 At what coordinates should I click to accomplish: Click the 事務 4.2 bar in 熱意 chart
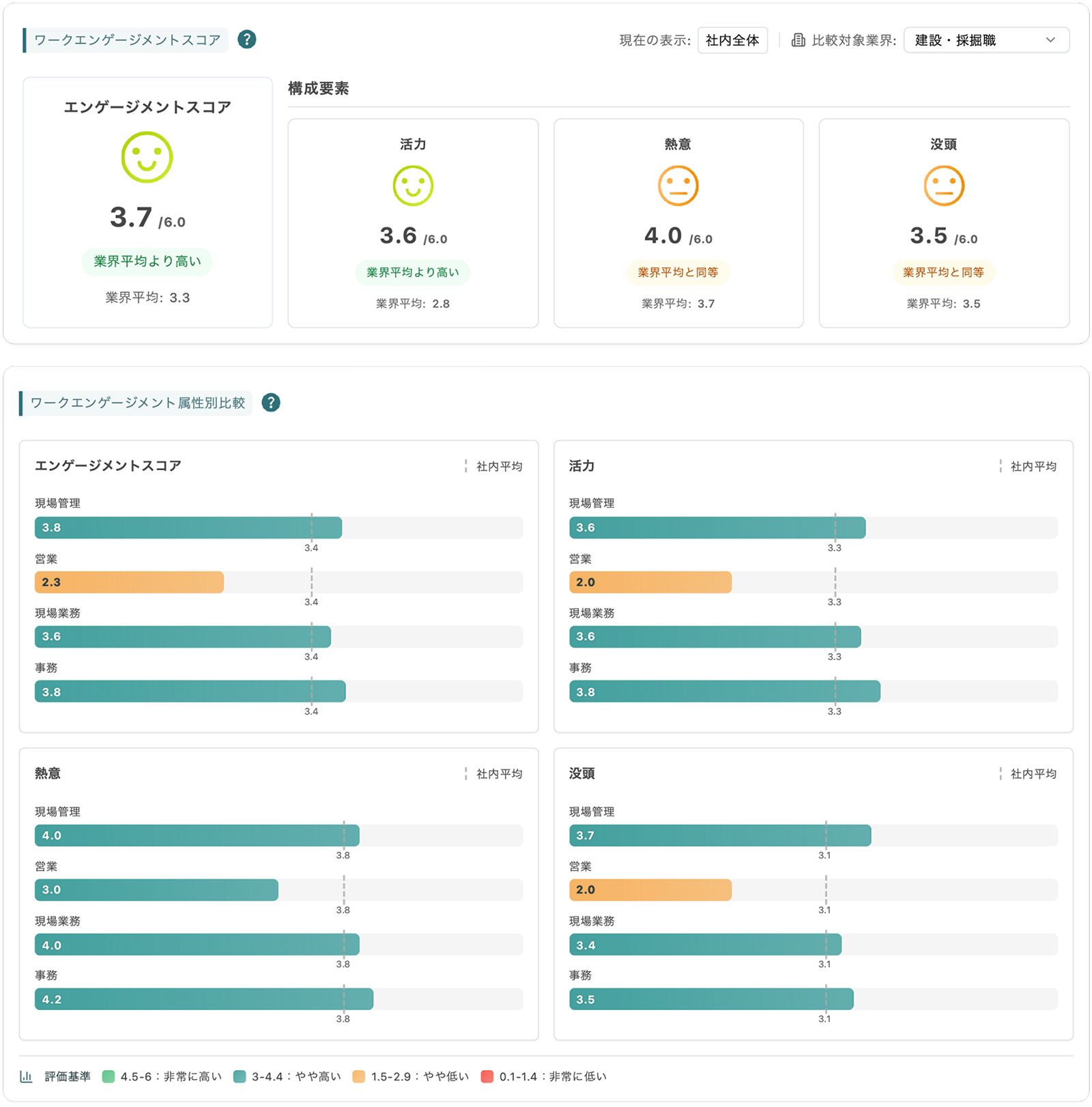[203, 999]
